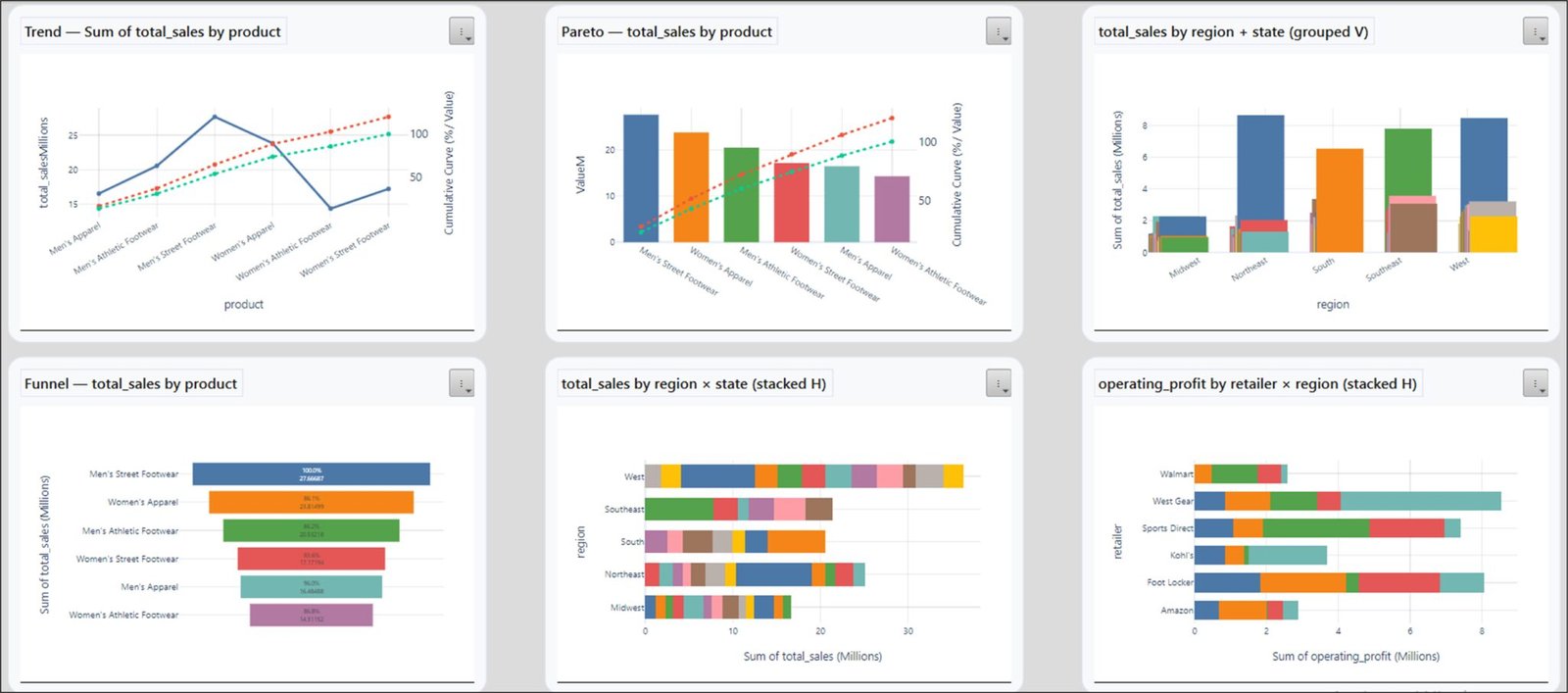The width and height of the screenshot is (1568, 693).
Task: Click the wide green Southeast bar segment
Action: click(x=678, y=510)
